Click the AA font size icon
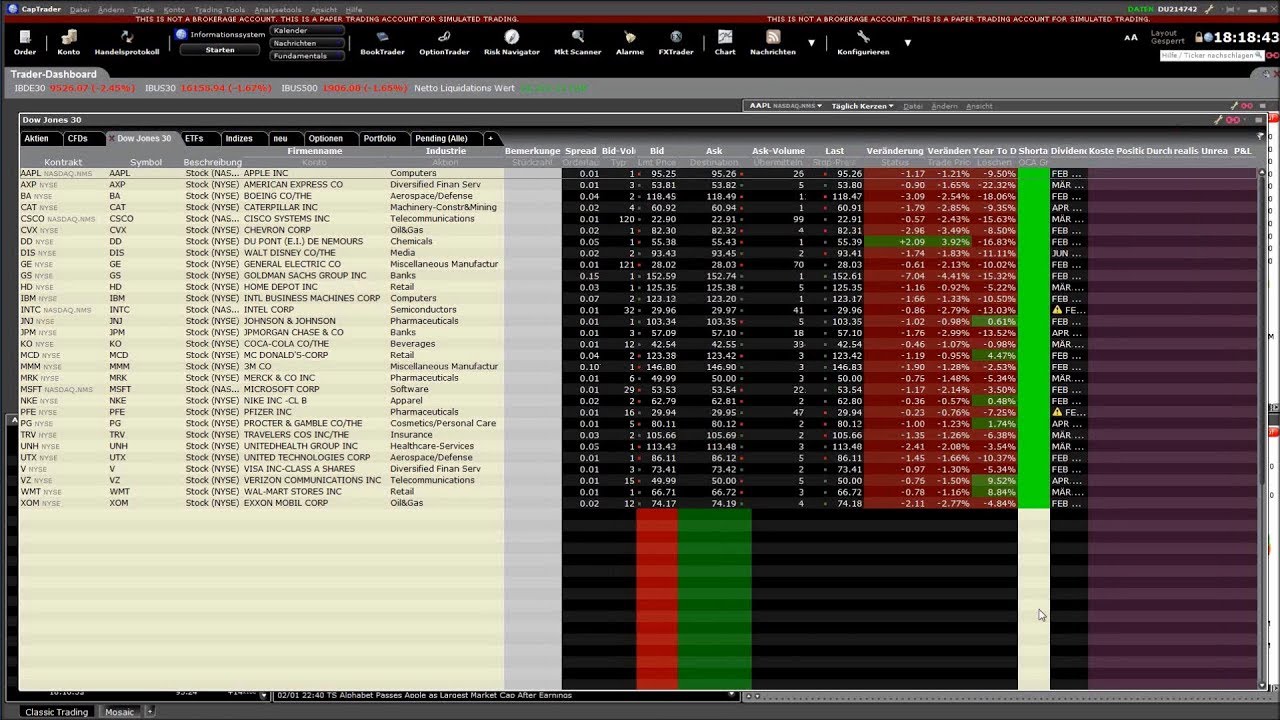This screenshot has height=720, width=1280. (1131, 37)
